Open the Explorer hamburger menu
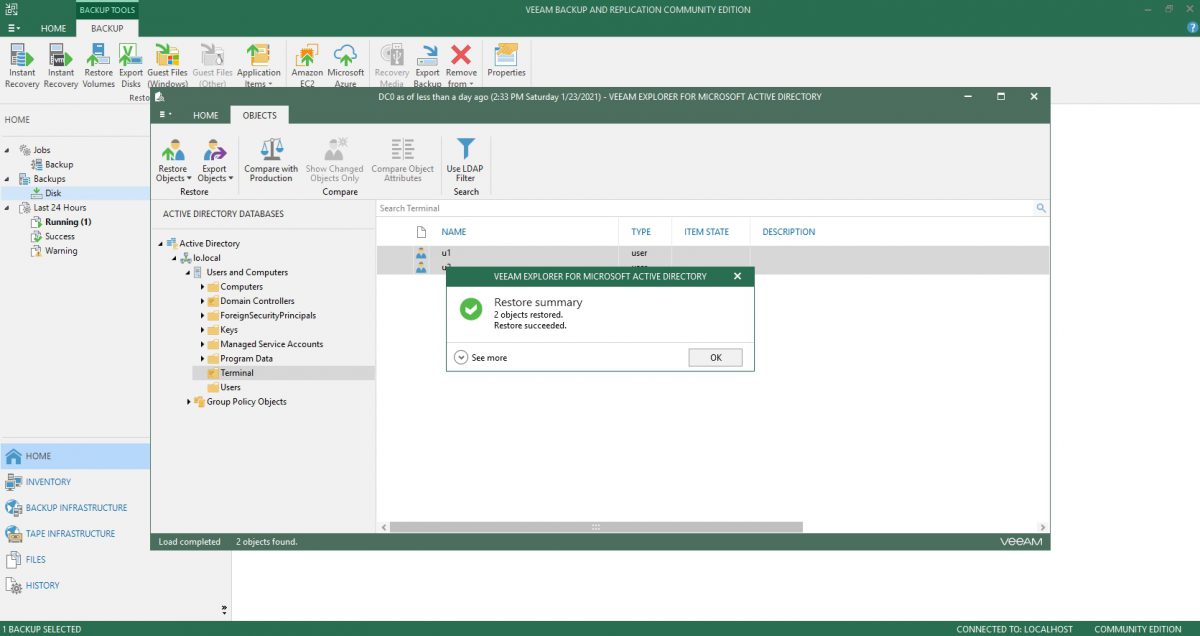Image resolution: width=1200 pixels, height=636 pixels. [164, 115]
